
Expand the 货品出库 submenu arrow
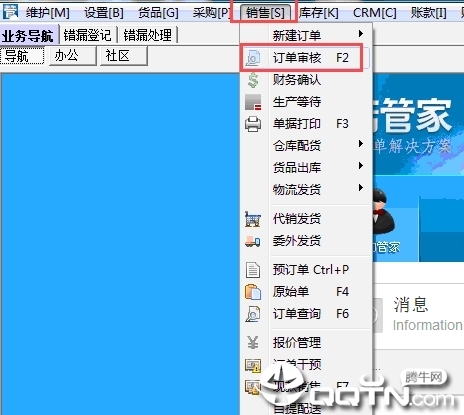(x=360, y=166)
